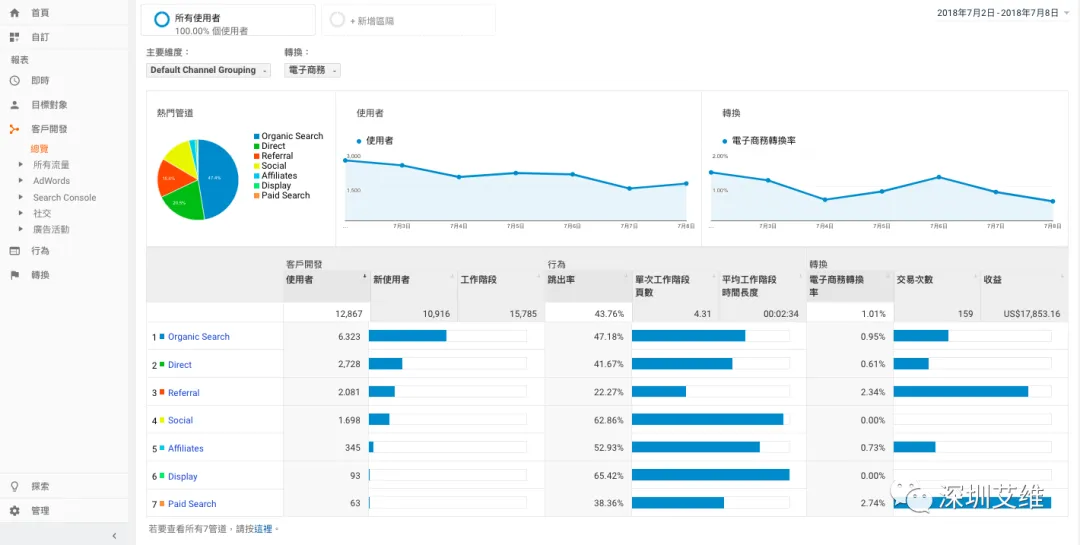Click the blue Organic Search pie slice

218,178
